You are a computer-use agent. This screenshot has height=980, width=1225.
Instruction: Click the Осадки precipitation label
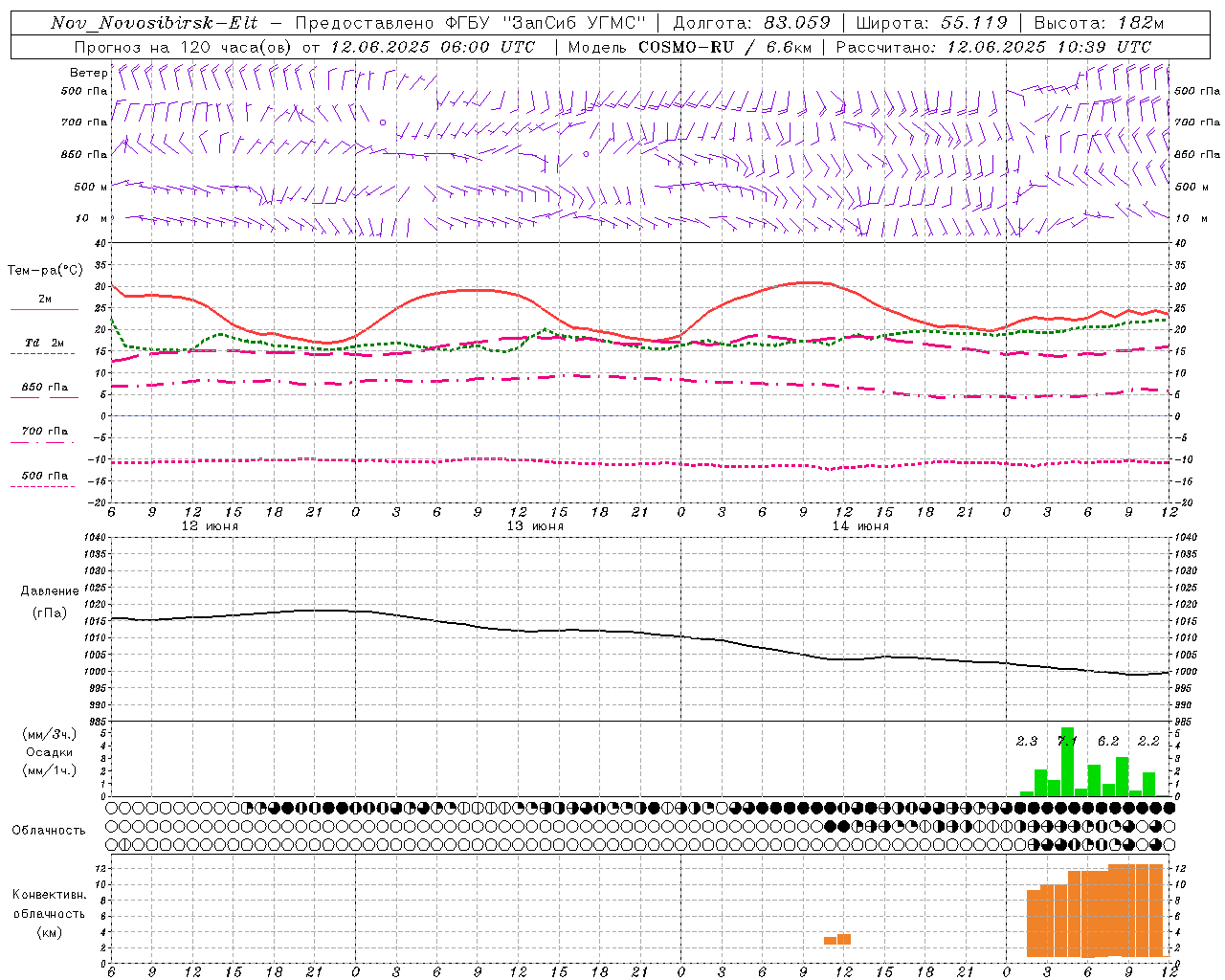tap(49, 752)
